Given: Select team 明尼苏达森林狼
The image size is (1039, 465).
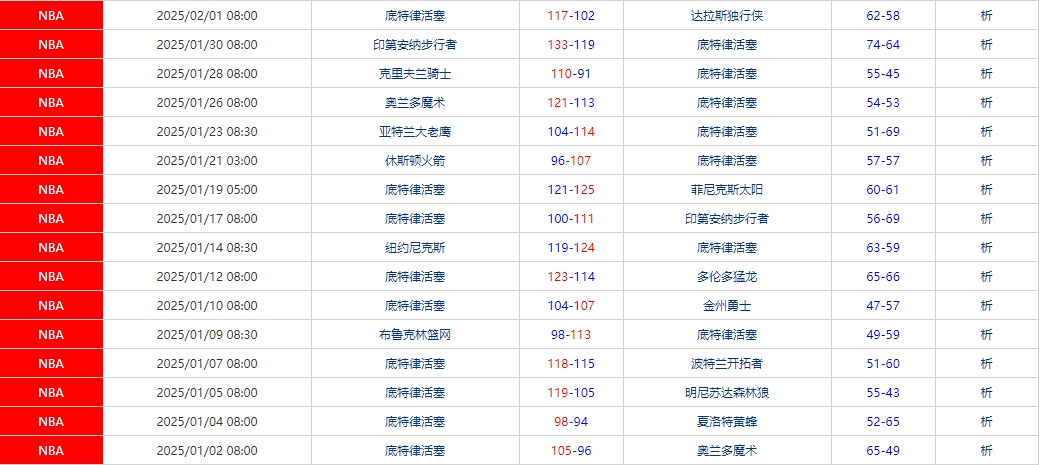Looking at the screenshot, I should (x=727, y=393).
